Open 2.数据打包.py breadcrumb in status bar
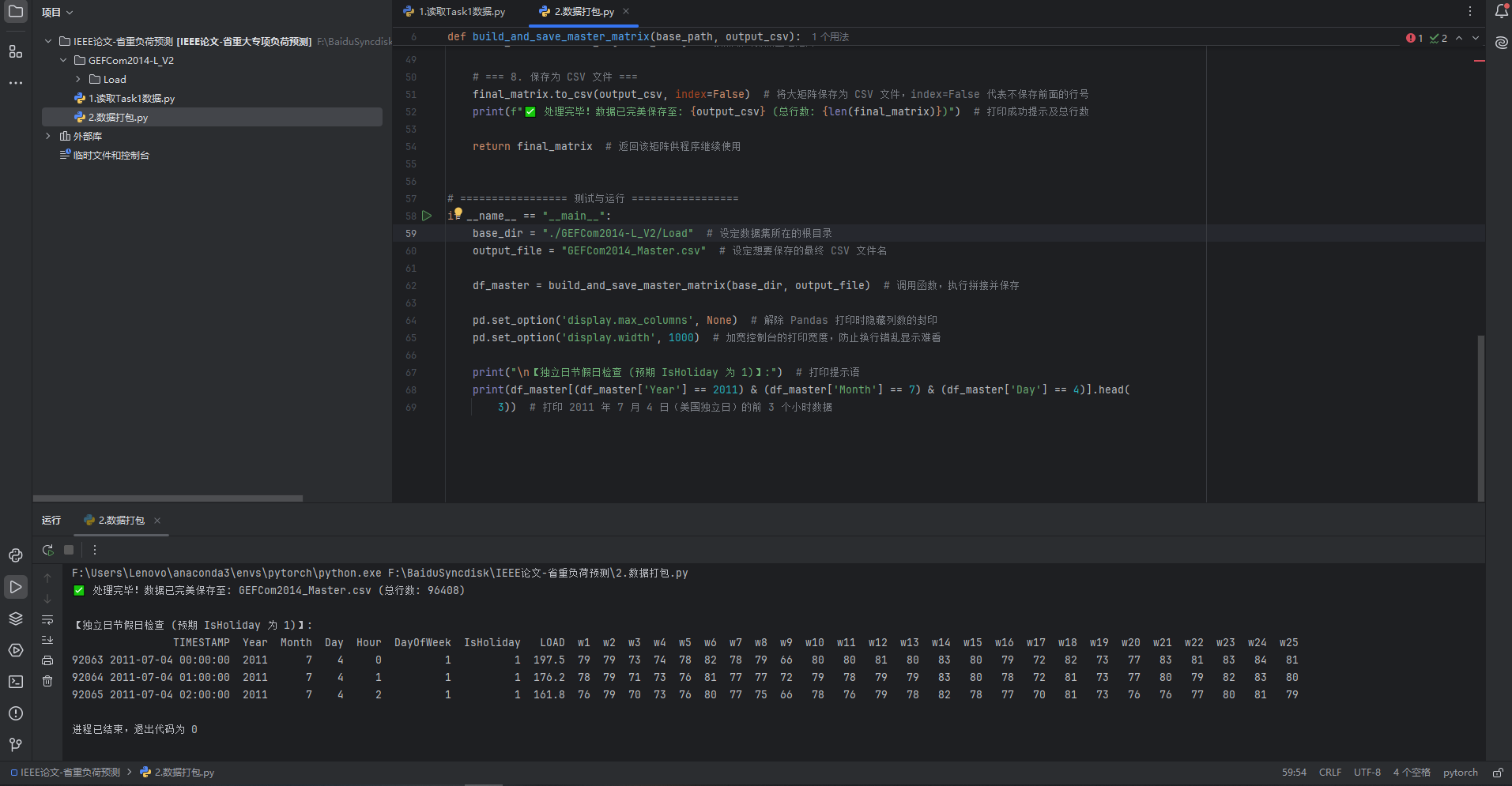 pyautogui.click(x=177, y=773)
